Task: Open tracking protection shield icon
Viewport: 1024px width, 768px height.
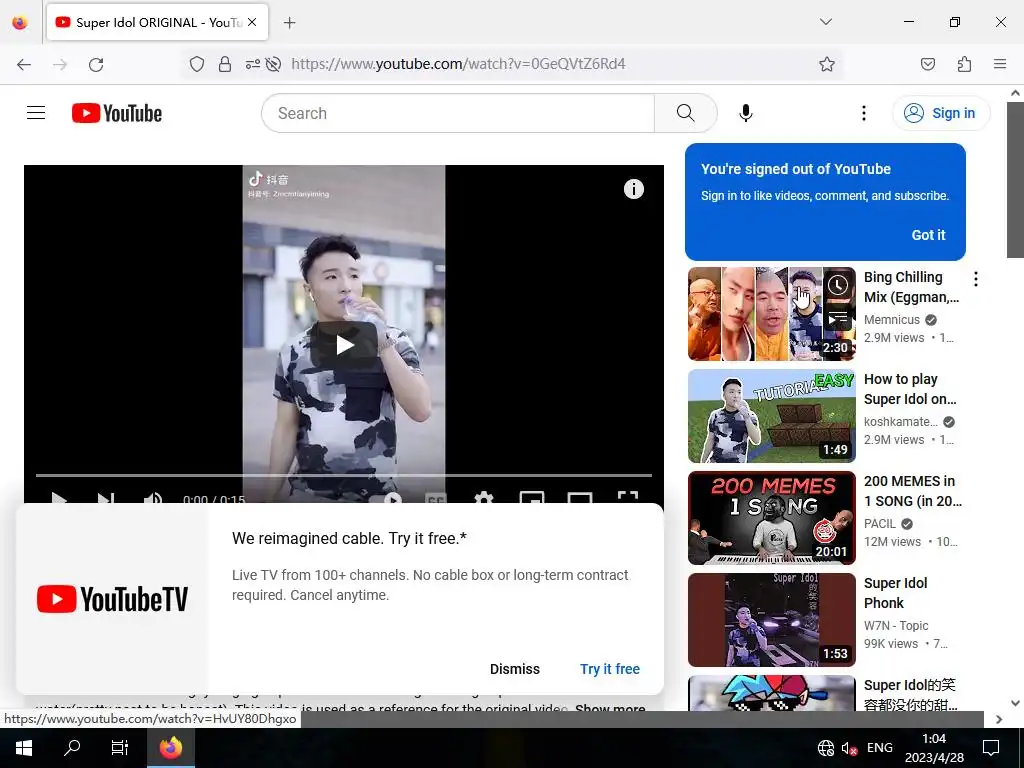Action: (x=197, y=64)
